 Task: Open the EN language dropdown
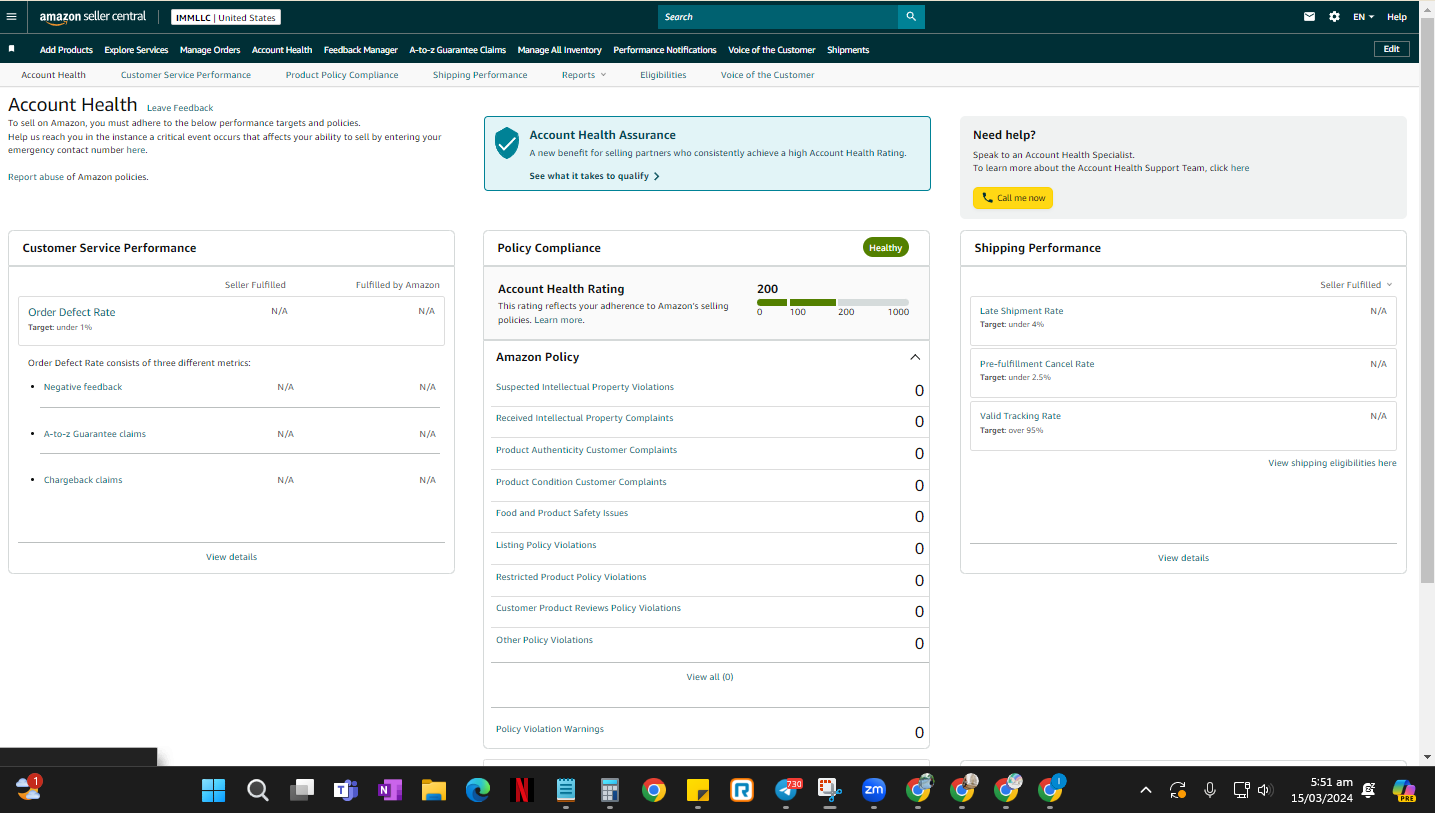(1363, 17)
